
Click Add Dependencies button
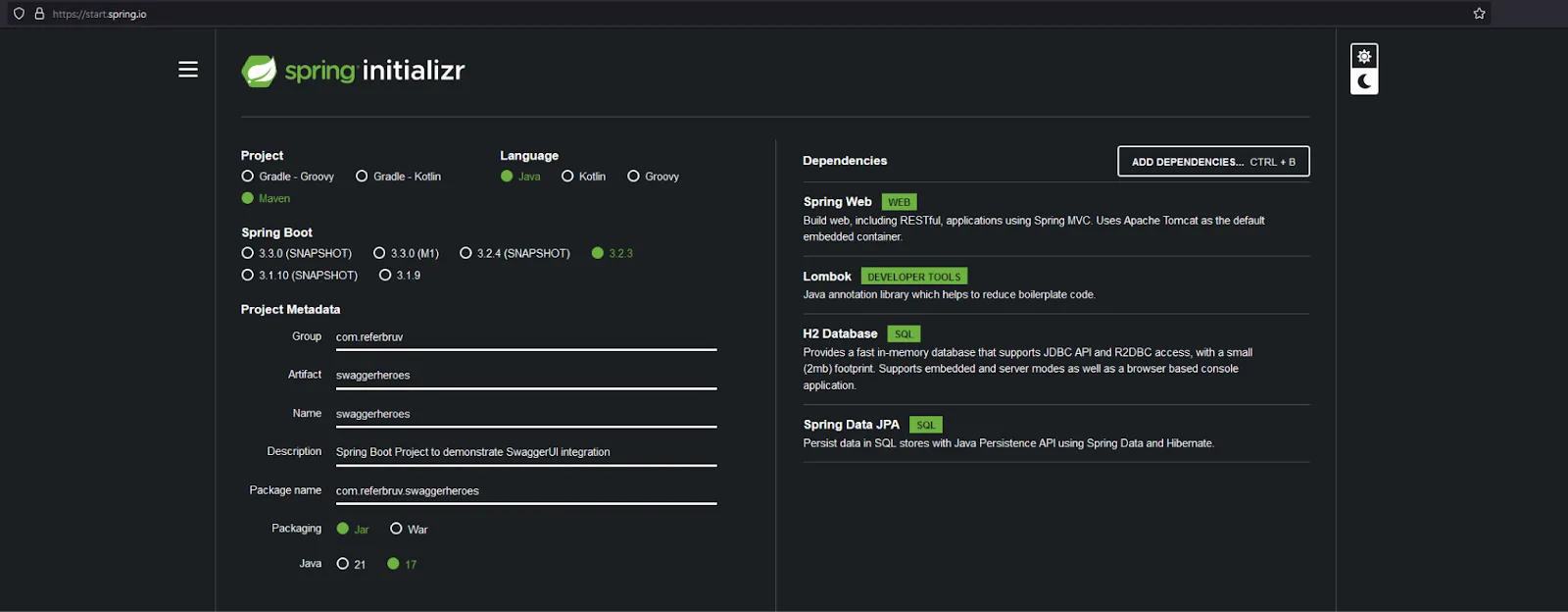[1213, 162]
